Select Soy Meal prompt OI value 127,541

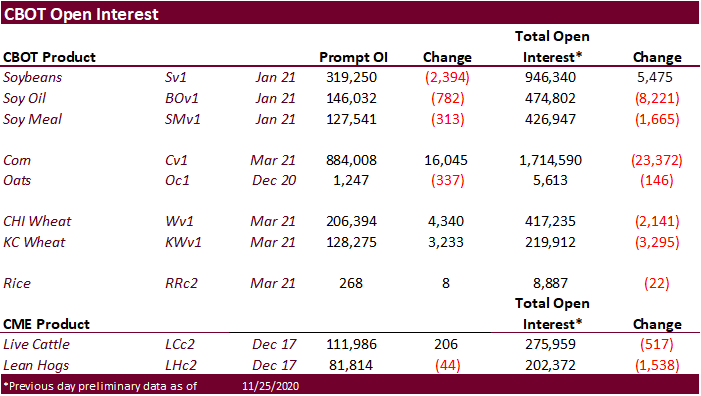(x=351, y=119)
